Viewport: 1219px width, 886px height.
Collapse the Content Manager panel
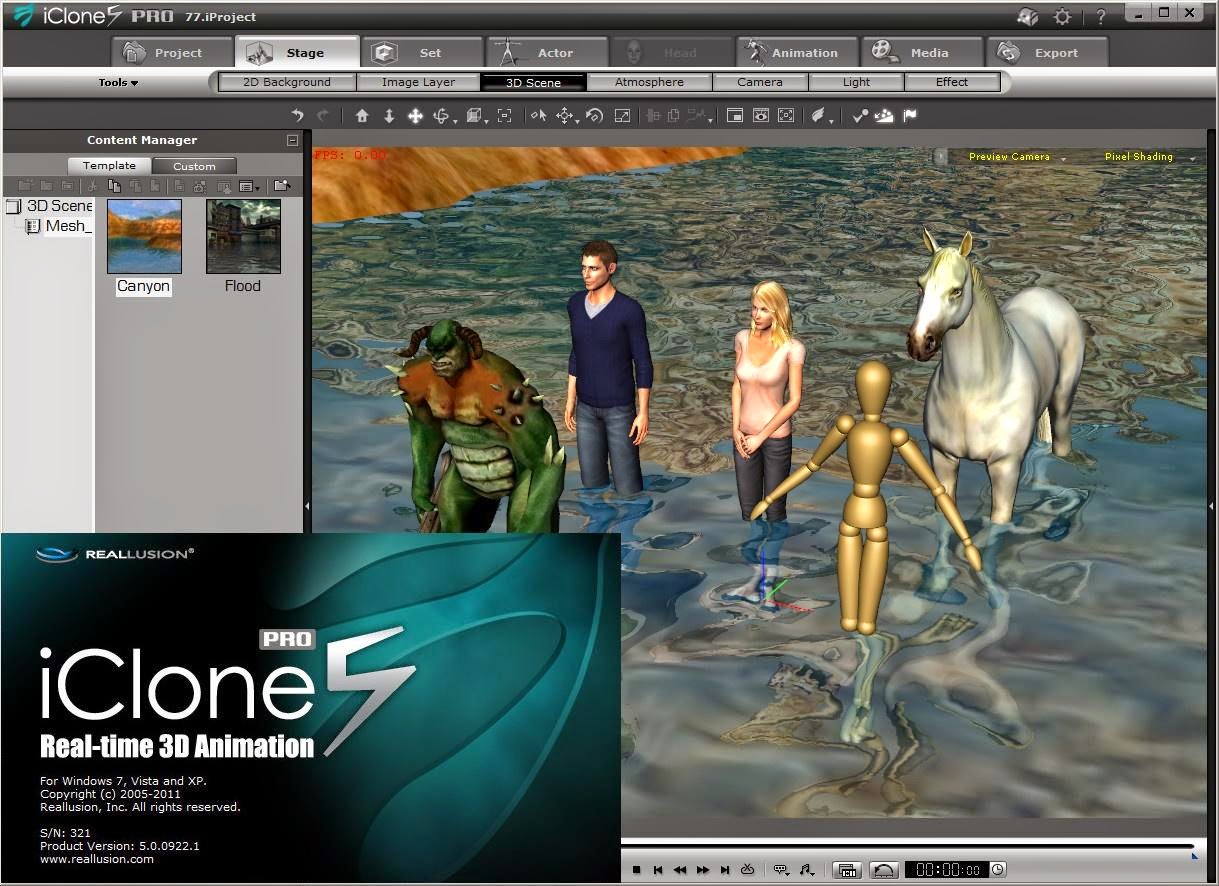[292, 141]
